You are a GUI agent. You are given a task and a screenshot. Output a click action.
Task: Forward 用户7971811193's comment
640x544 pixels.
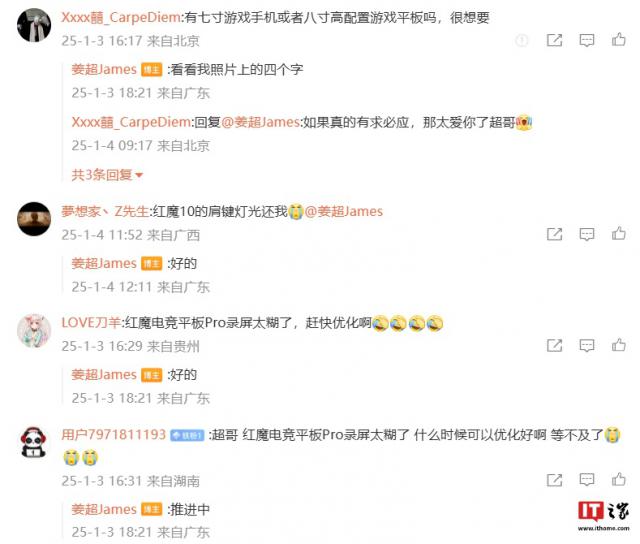[554, 480]
